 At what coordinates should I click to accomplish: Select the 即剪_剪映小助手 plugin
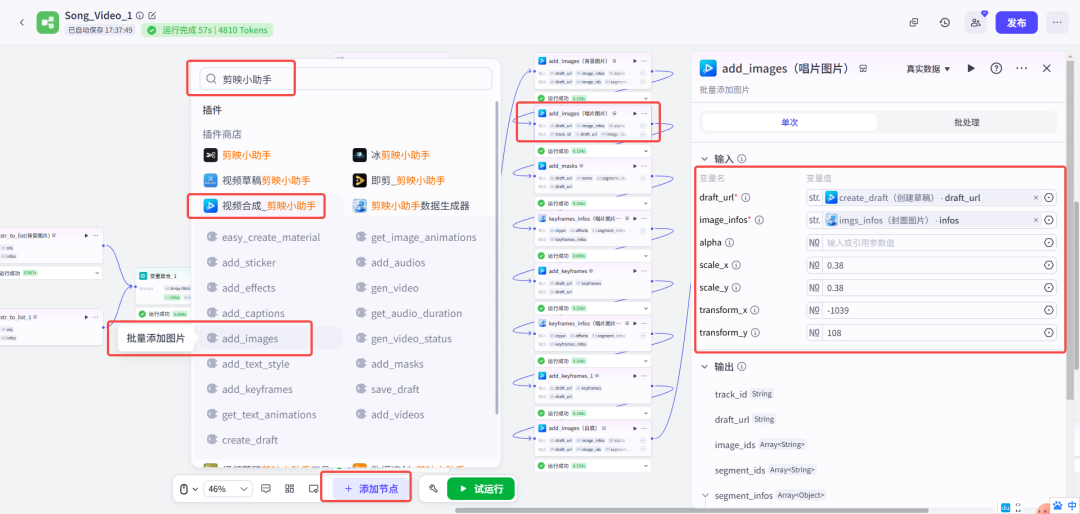tap(399, 181)
